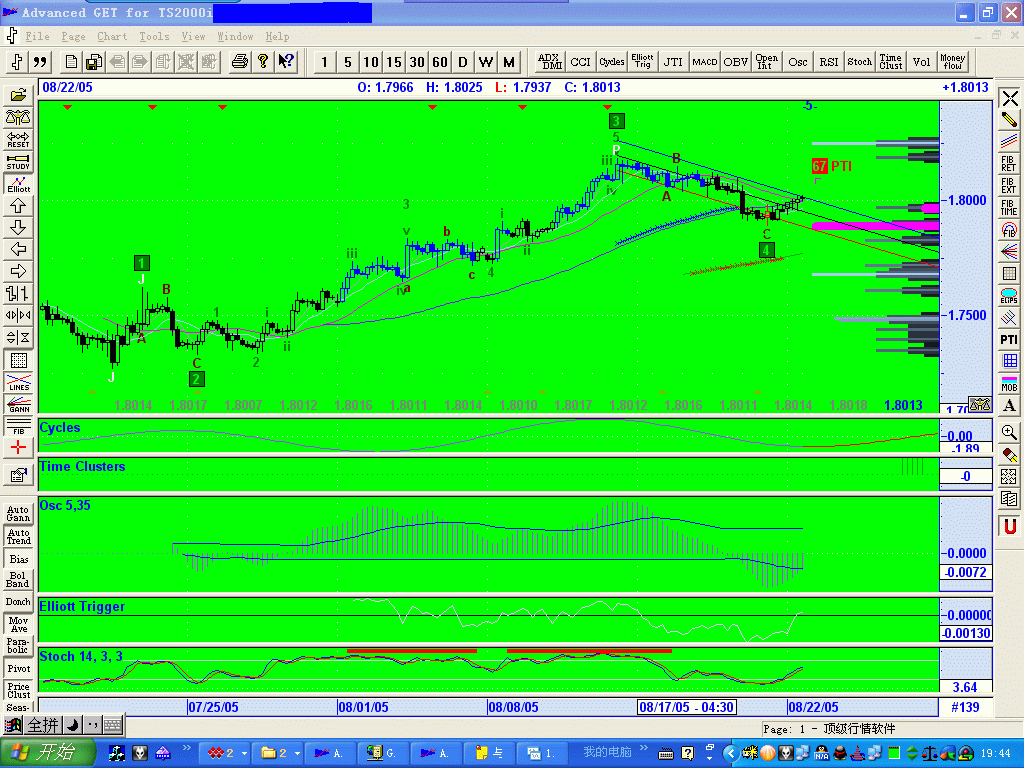Click the up arrow scroll icon
This screenshot has height=768, width=1024.
(18, 206)
